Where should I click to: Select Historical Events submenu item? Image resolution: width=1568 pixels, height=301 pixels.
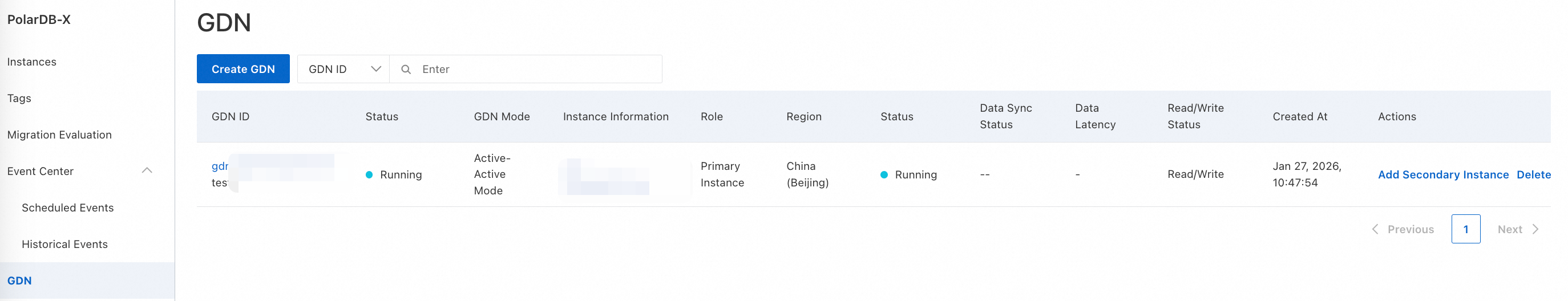pyautogui.click(x=64, y=245)
